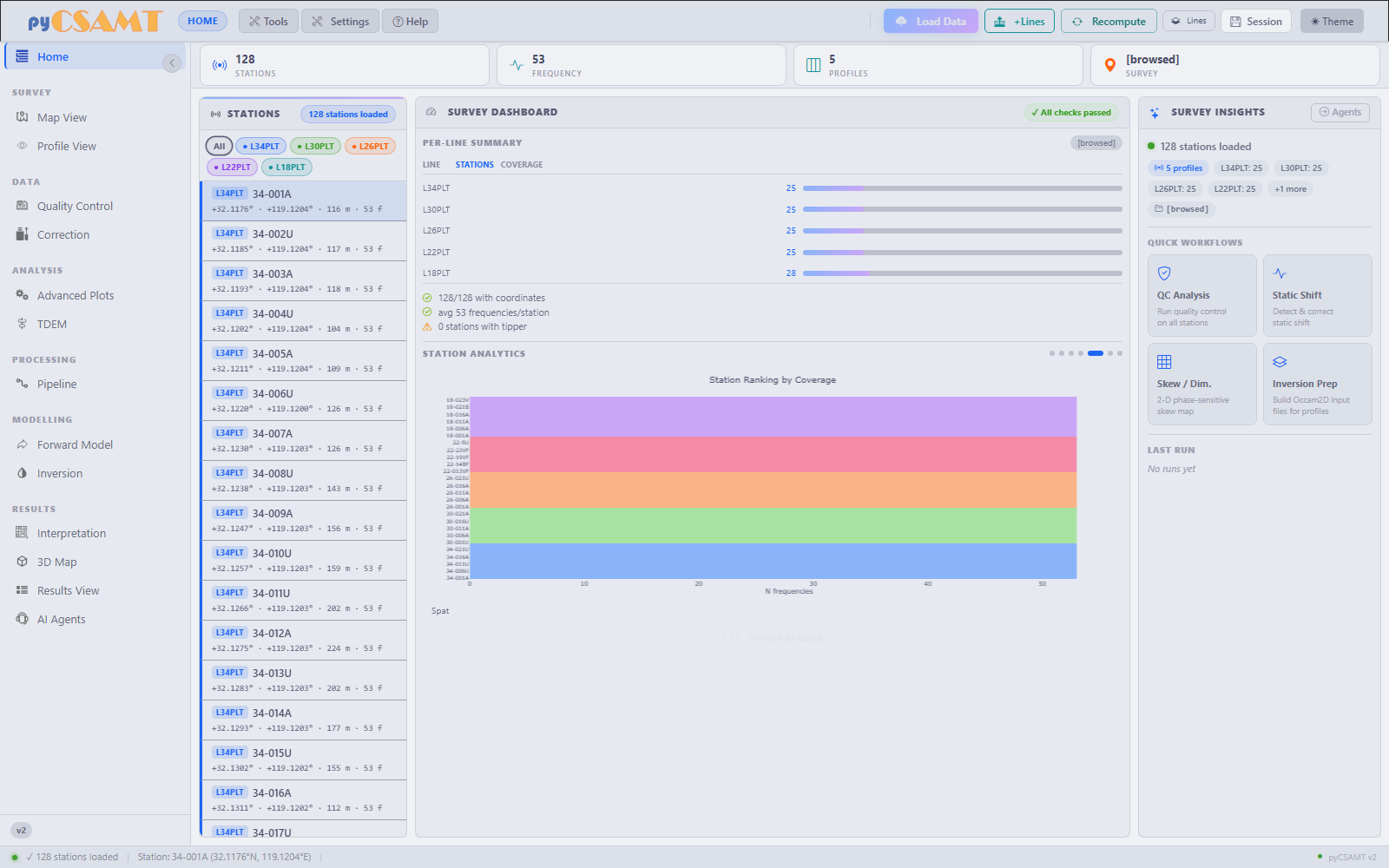Select station 34-012A in list

[304, 640]
